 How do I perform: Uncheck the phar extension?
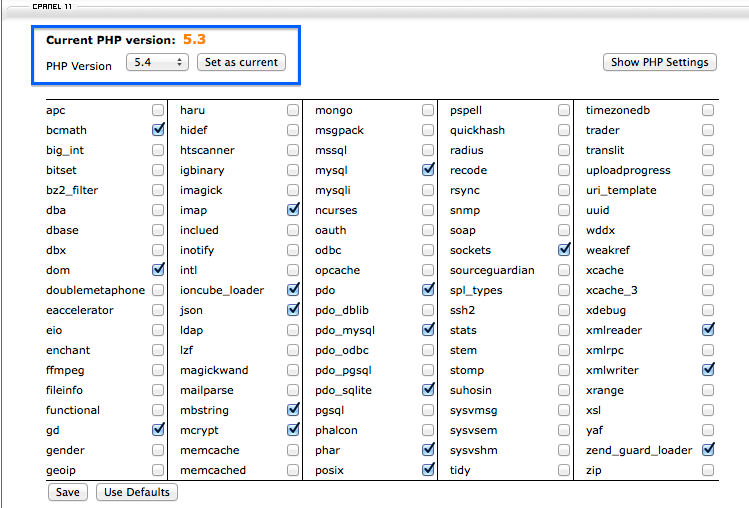coord(428,450)
